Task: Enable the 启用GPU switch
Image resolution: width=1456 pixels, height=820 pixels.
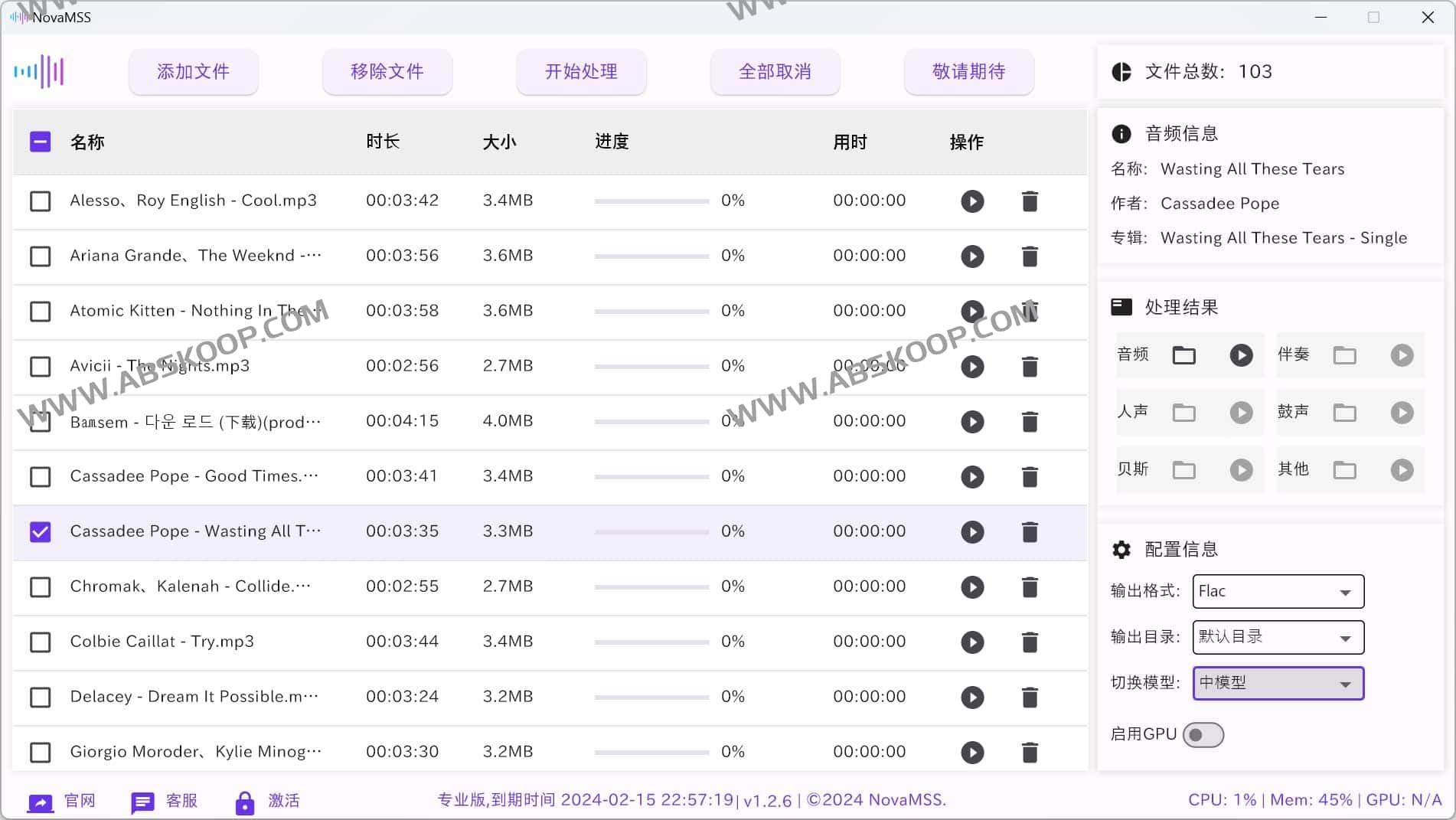Action: tap(1203, 733)
